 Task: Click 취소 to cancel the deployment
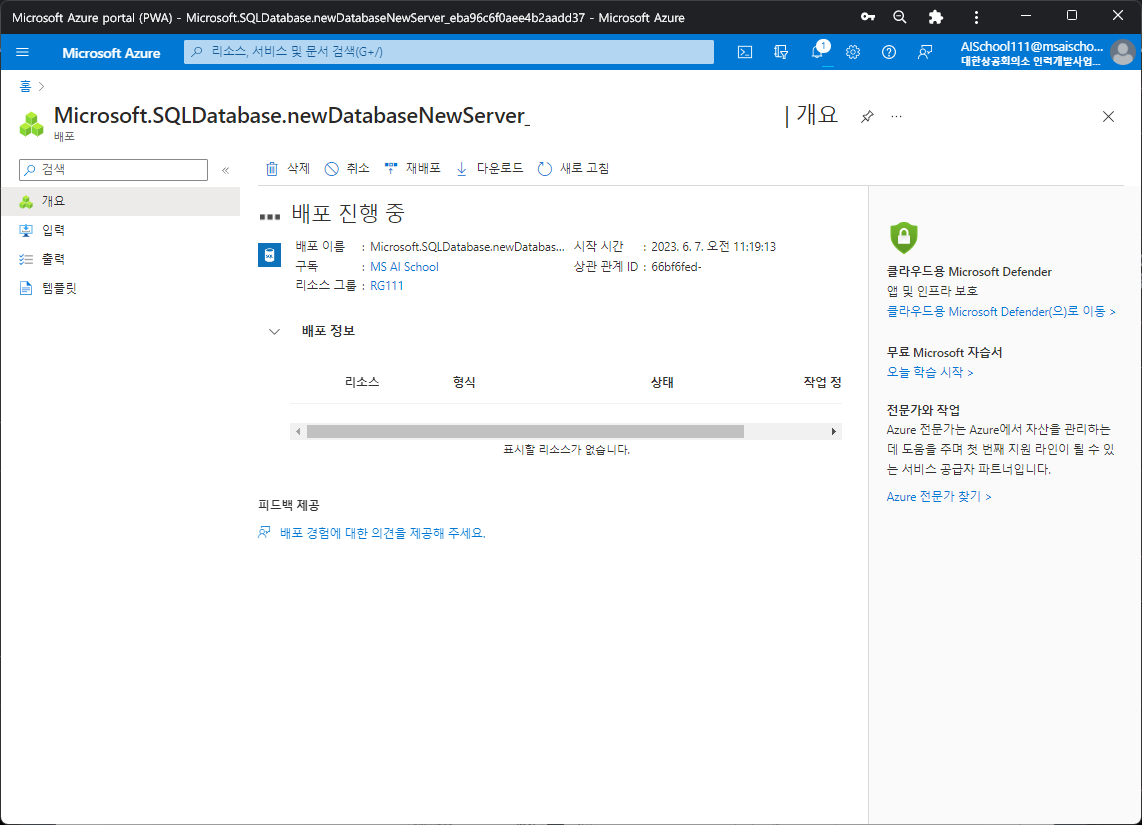pyautogui.click(x=347, y=168)
